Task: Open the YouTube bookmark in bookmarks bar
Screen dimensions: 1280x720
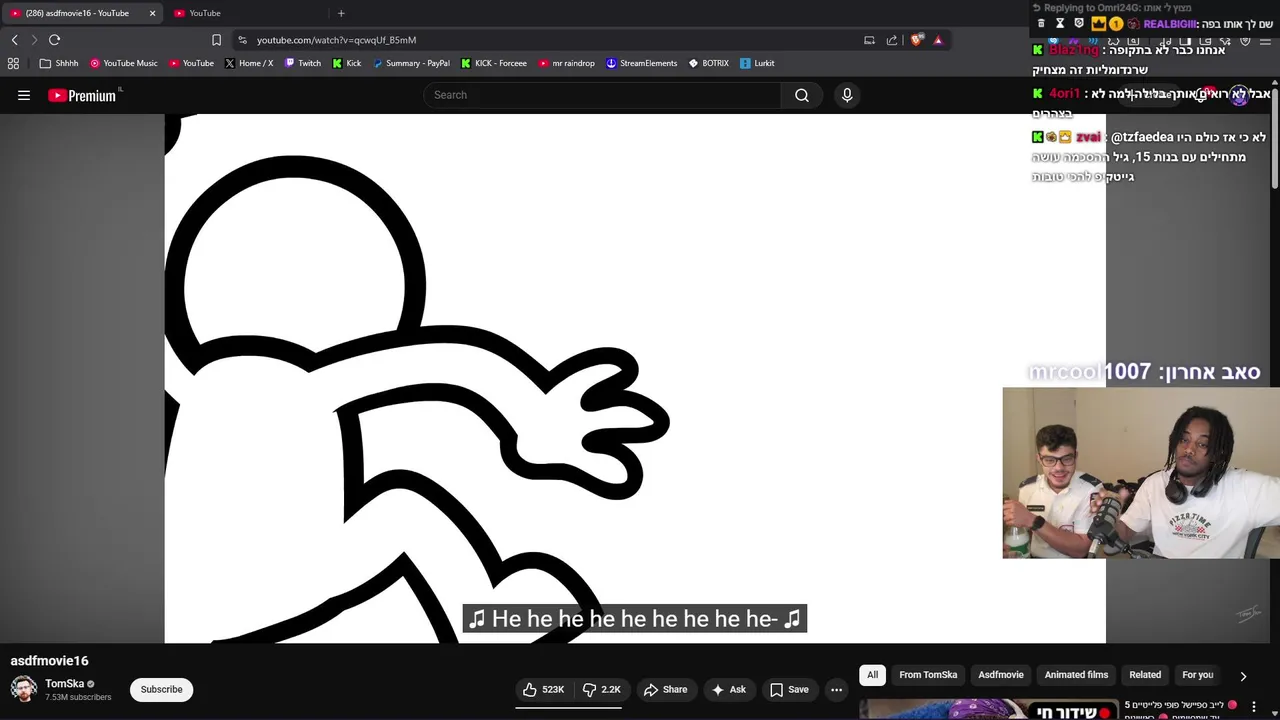Action: coord(191,63)
